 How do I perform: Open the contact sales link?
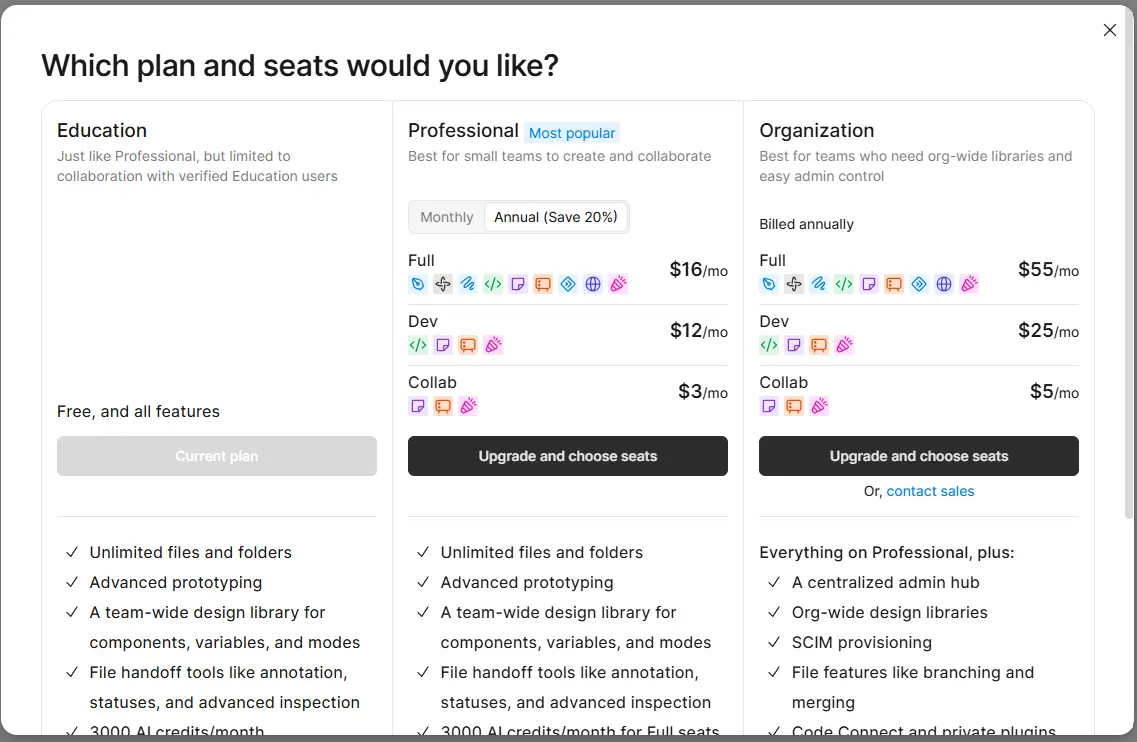930,492
